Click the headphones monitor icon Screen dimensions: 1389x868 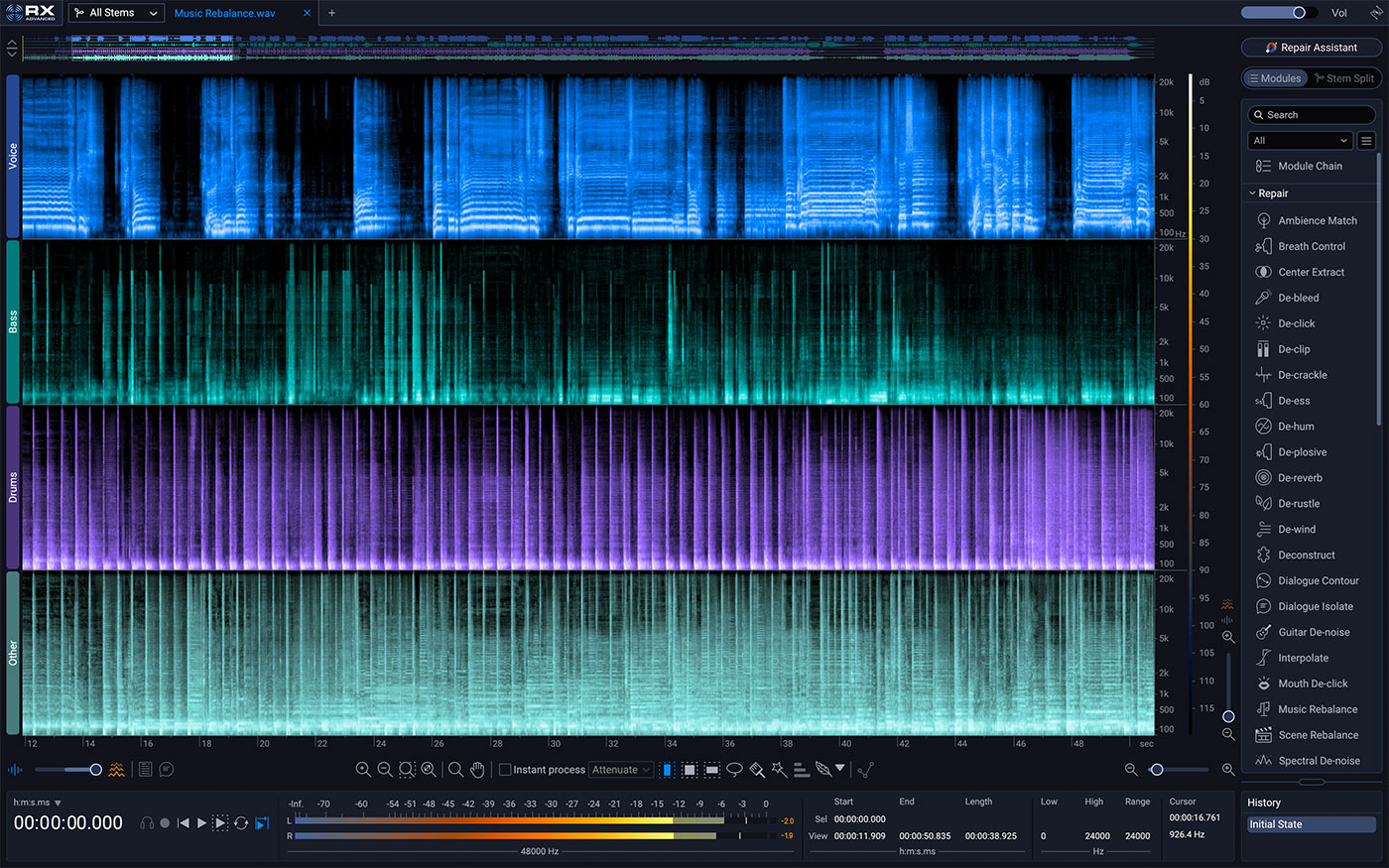tap(147, 823)
